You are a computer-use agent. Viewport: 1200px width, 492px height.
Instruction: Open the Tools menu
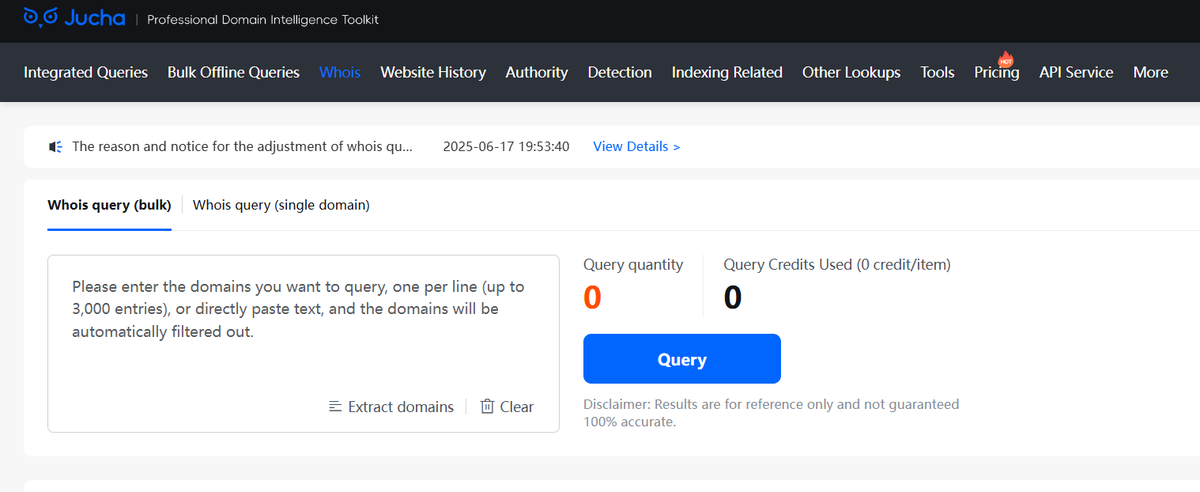(938, 72)
